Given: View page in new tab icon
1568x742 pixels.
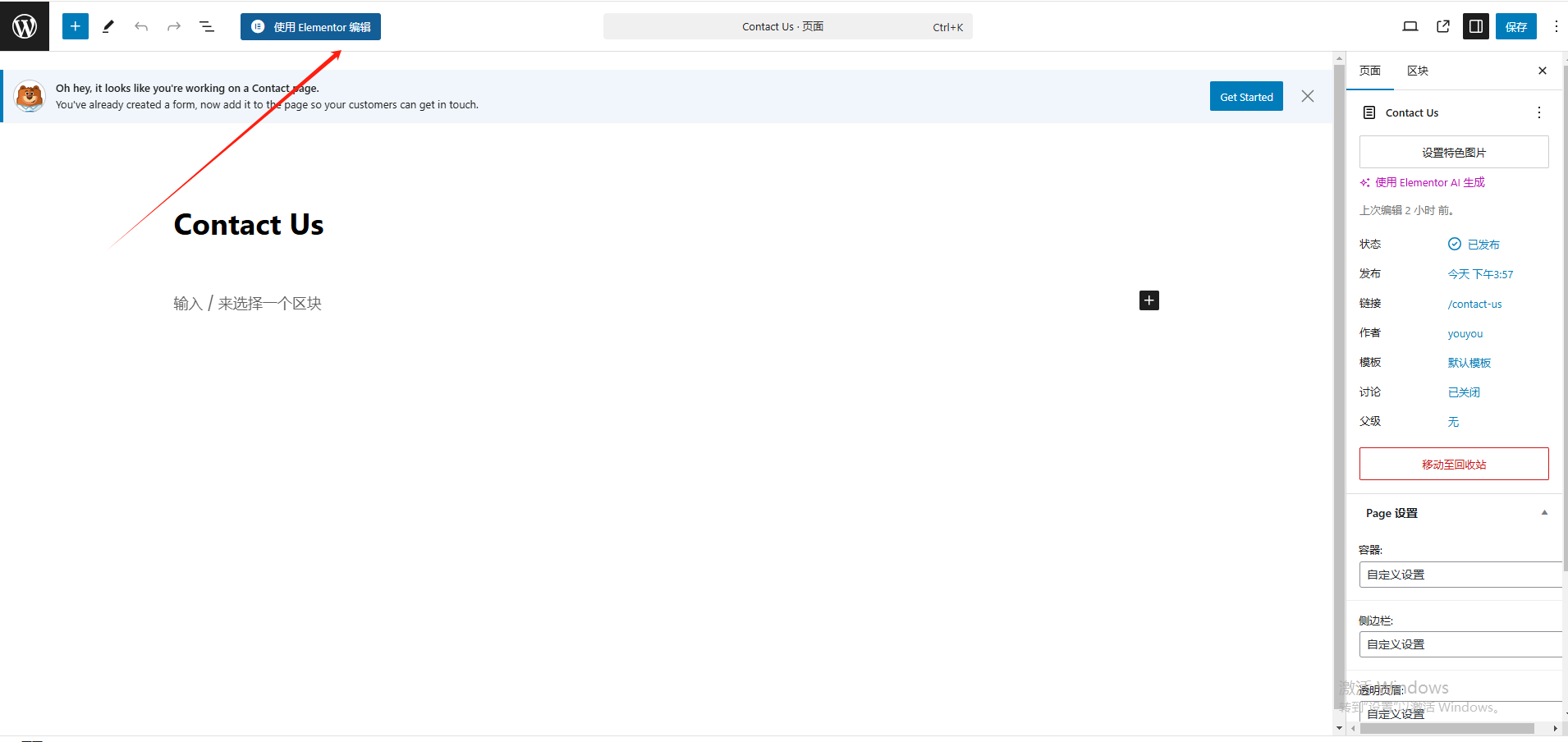Looking at the screenshot, I should click(1443, 26).
